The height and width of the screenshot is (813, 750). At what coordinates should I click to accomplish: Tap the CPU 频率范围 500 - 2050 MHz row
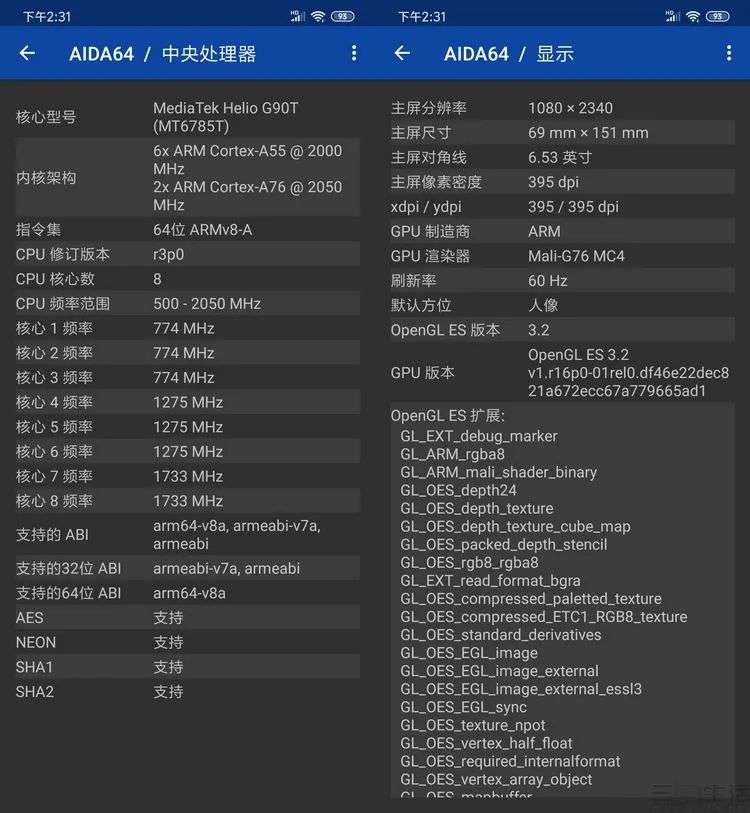click(x=188, y=304)
